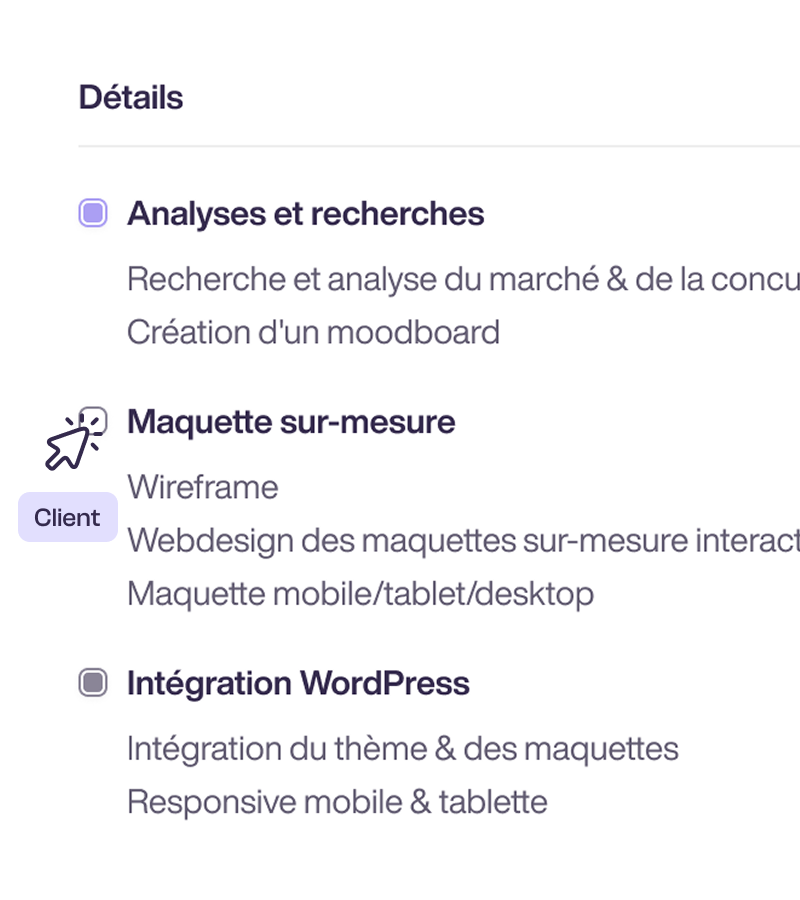
Task: Select the Analyses et recherches title
Action: [306, 214]
